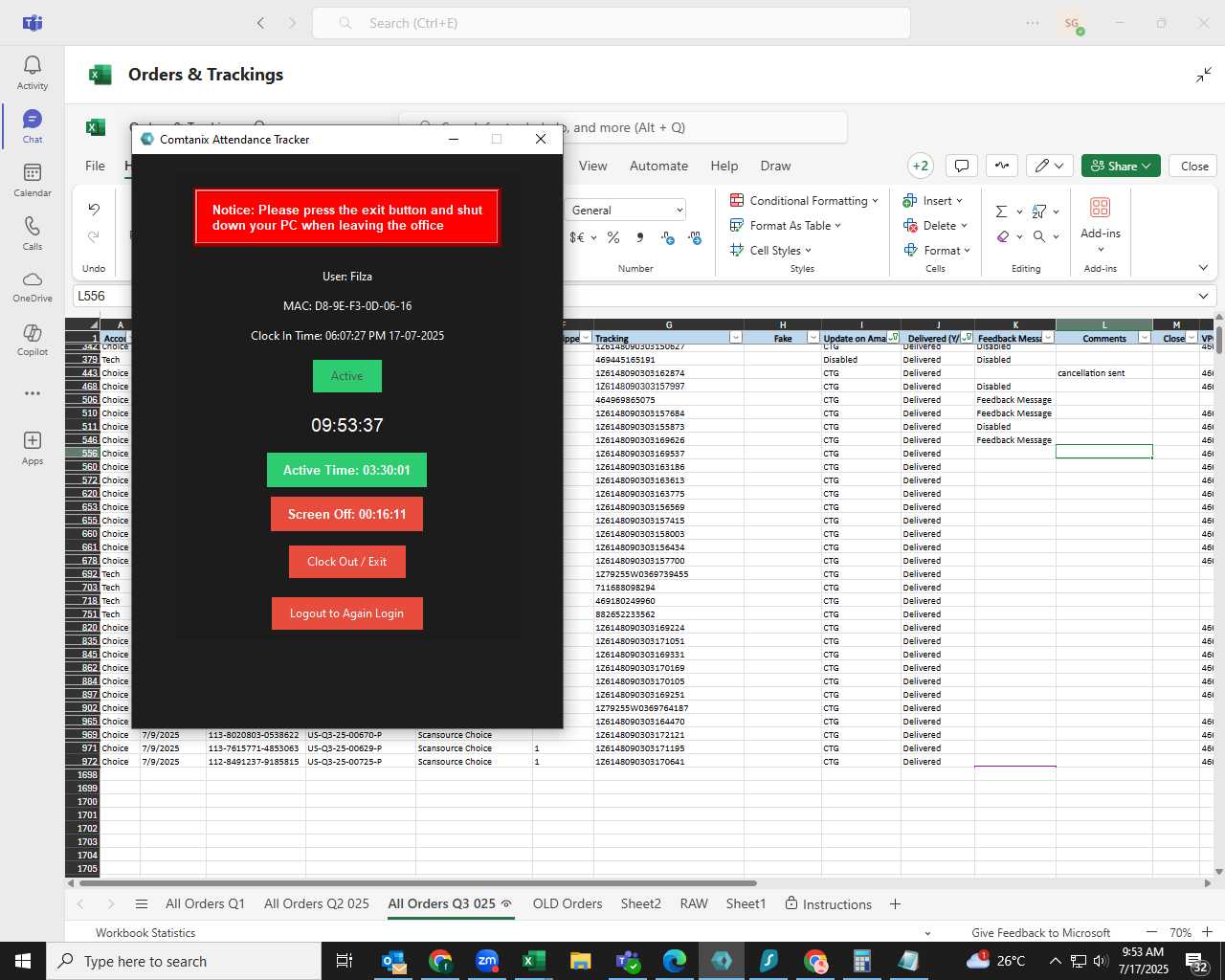The image size is (1225, 980).
Task: Click the Increase Decimal icon
Action: click(x=695, y=237)
